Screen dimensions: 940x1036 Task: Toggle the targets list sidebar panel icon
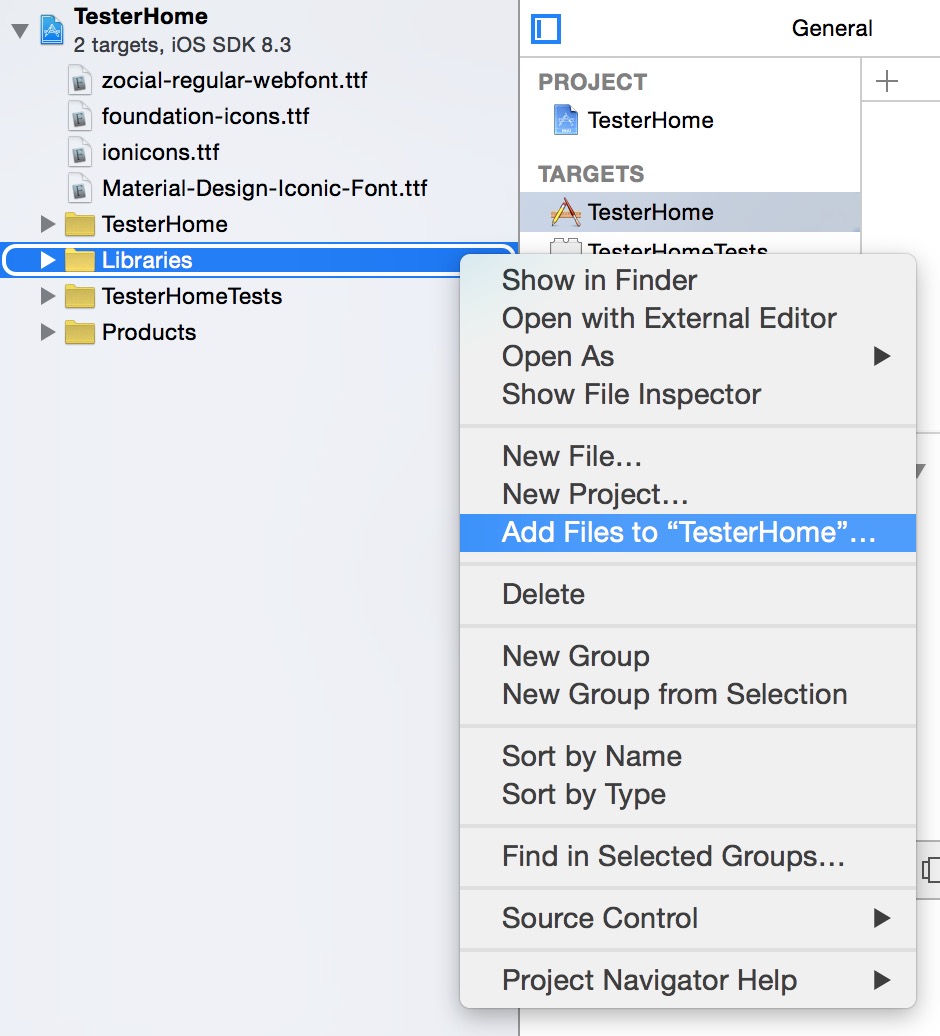pos(546,29)
